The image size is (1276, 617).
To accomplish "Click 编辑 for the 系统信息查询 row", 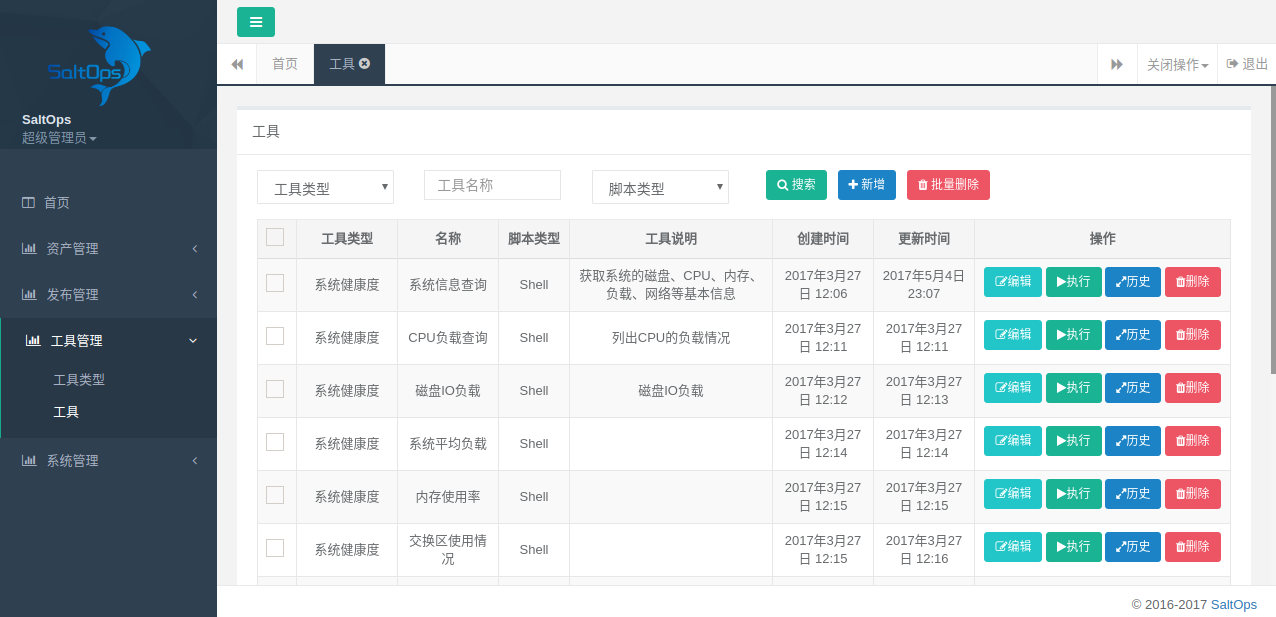I will coord(1012,282).
